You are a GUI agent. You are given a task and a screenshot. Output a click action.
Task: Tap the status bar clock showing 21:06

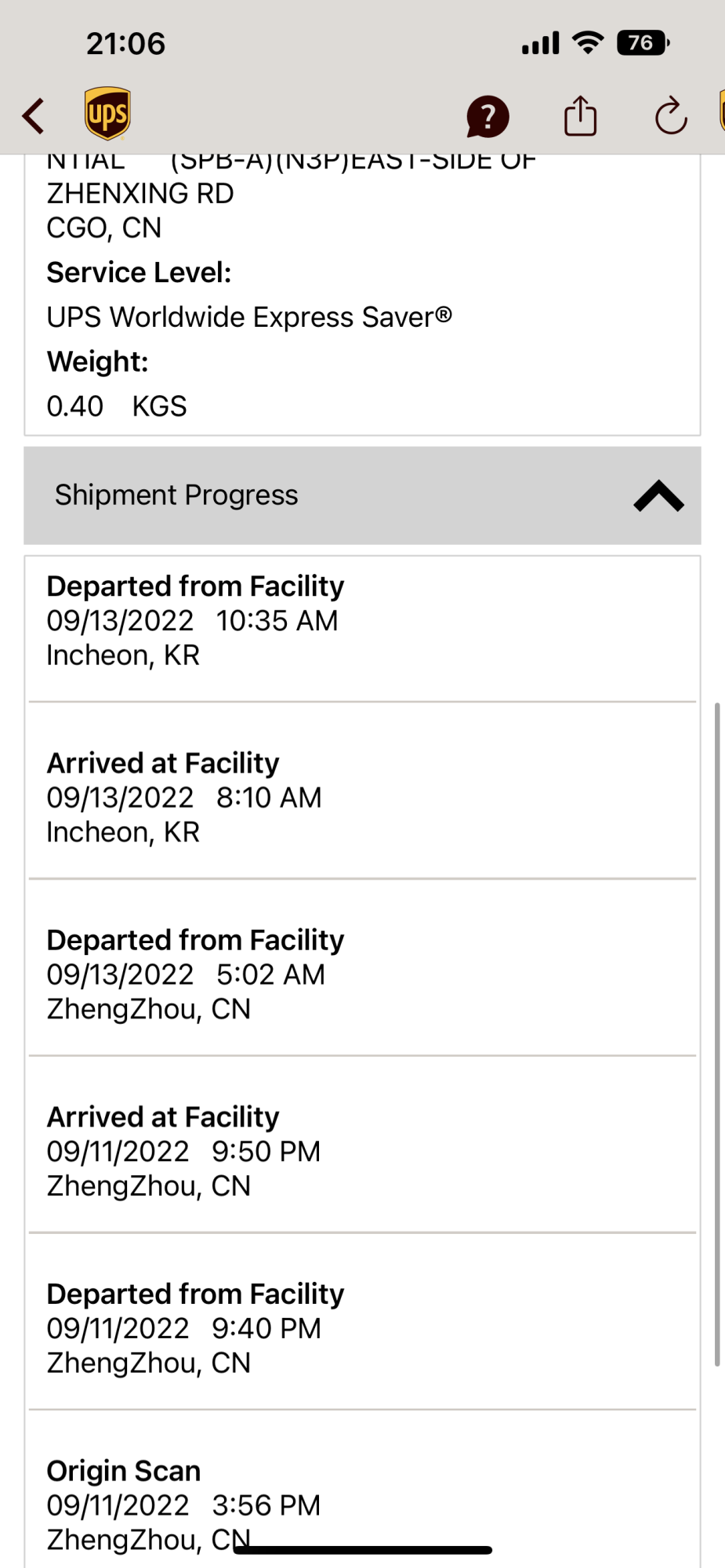125,43
